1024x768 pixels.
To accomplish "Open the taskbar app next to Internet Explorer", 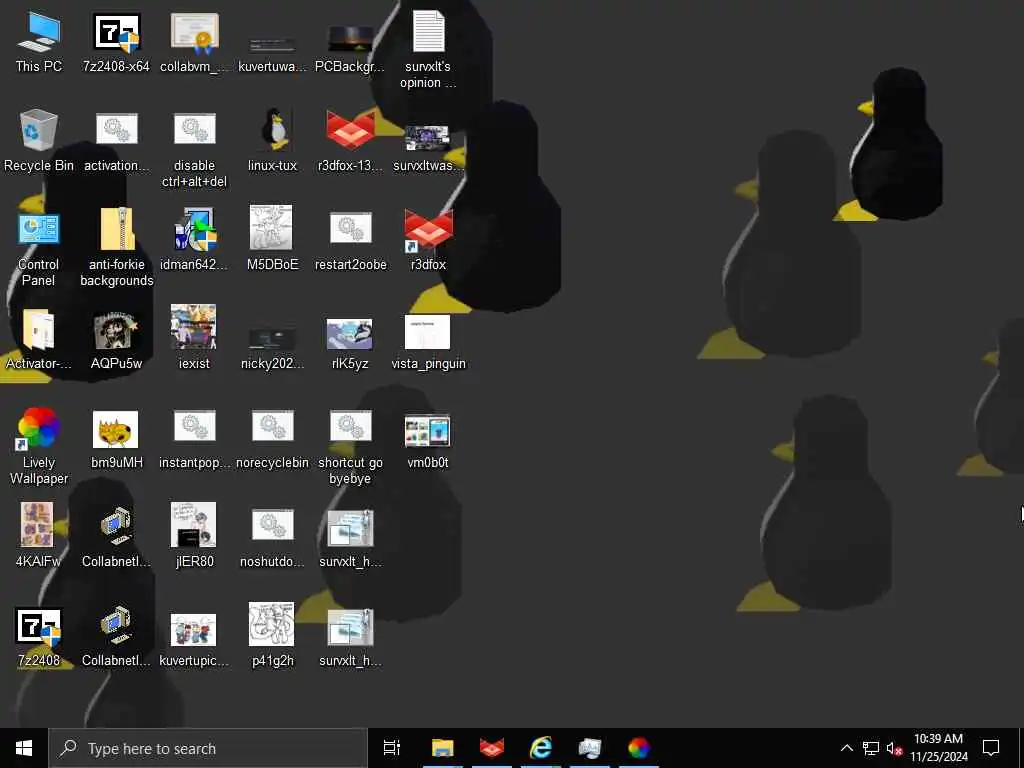I will click(x=590, y=748).
